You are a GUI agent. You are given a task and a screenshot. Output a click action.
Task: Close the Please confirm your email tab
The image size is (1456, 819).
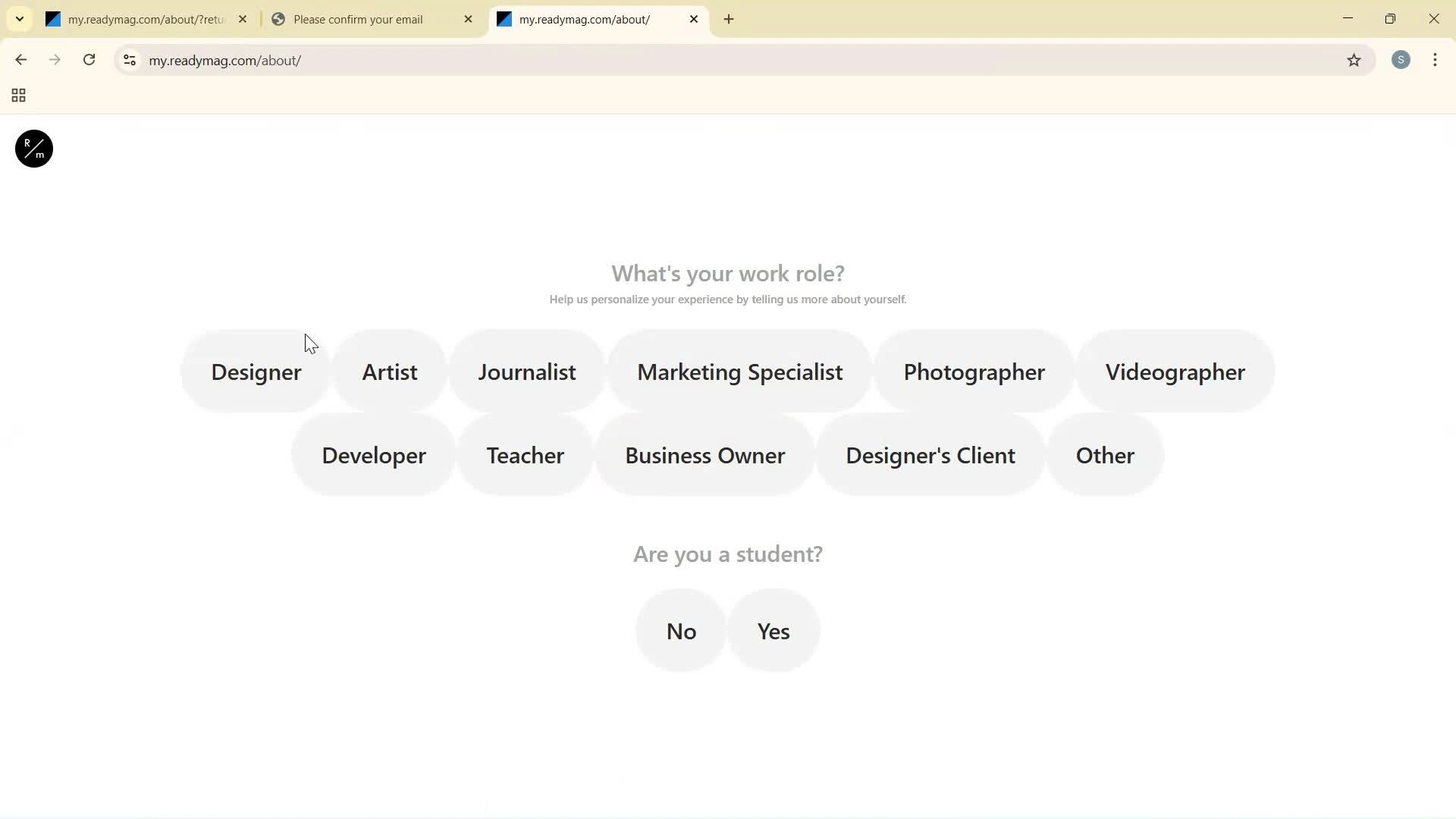tap(469, 19)
